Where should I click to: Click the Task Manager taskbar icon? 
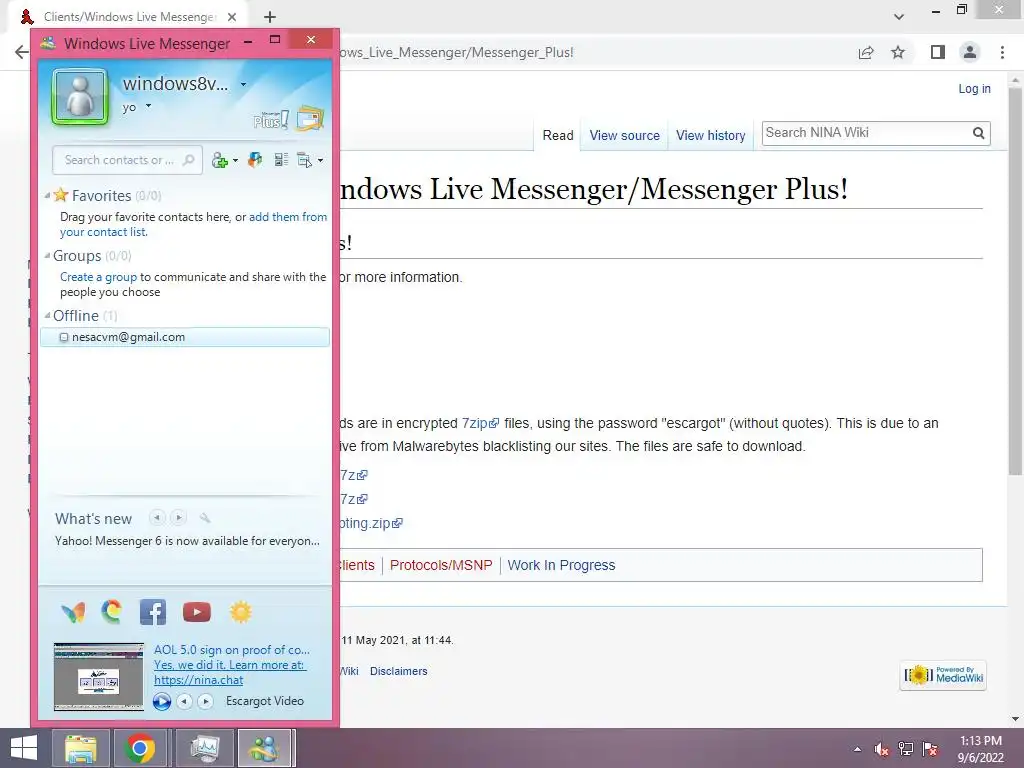(x=205, y=748)
